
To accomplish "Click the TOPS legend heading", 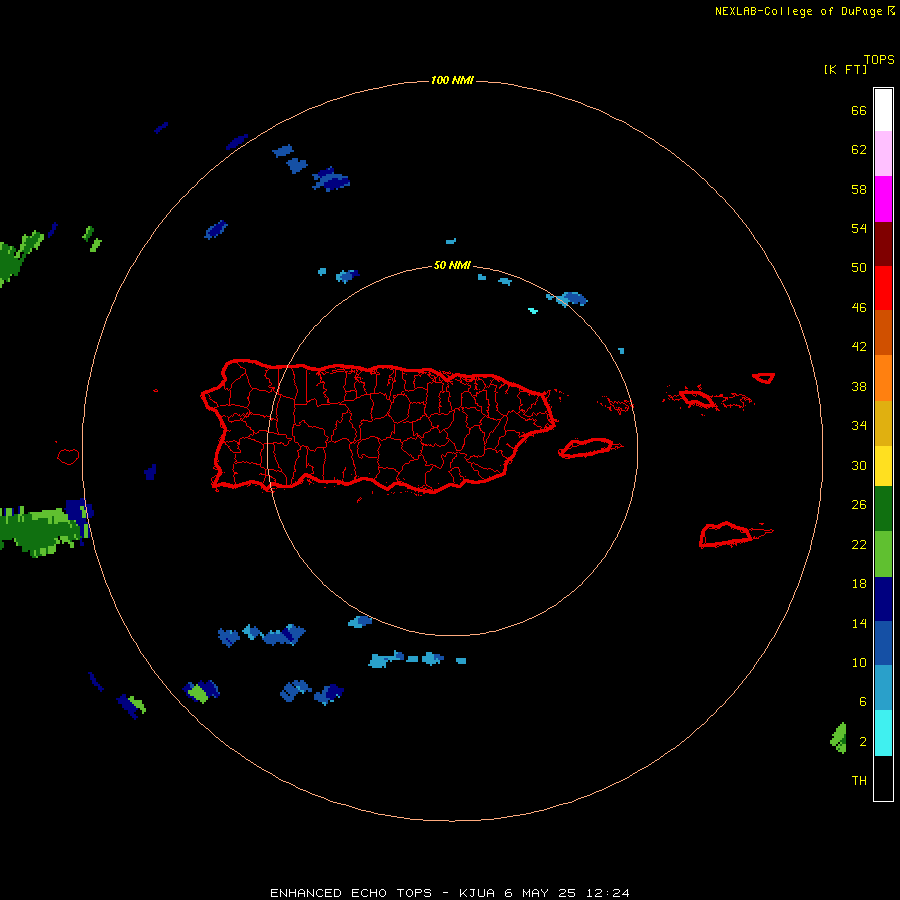I will pos(879,60).
